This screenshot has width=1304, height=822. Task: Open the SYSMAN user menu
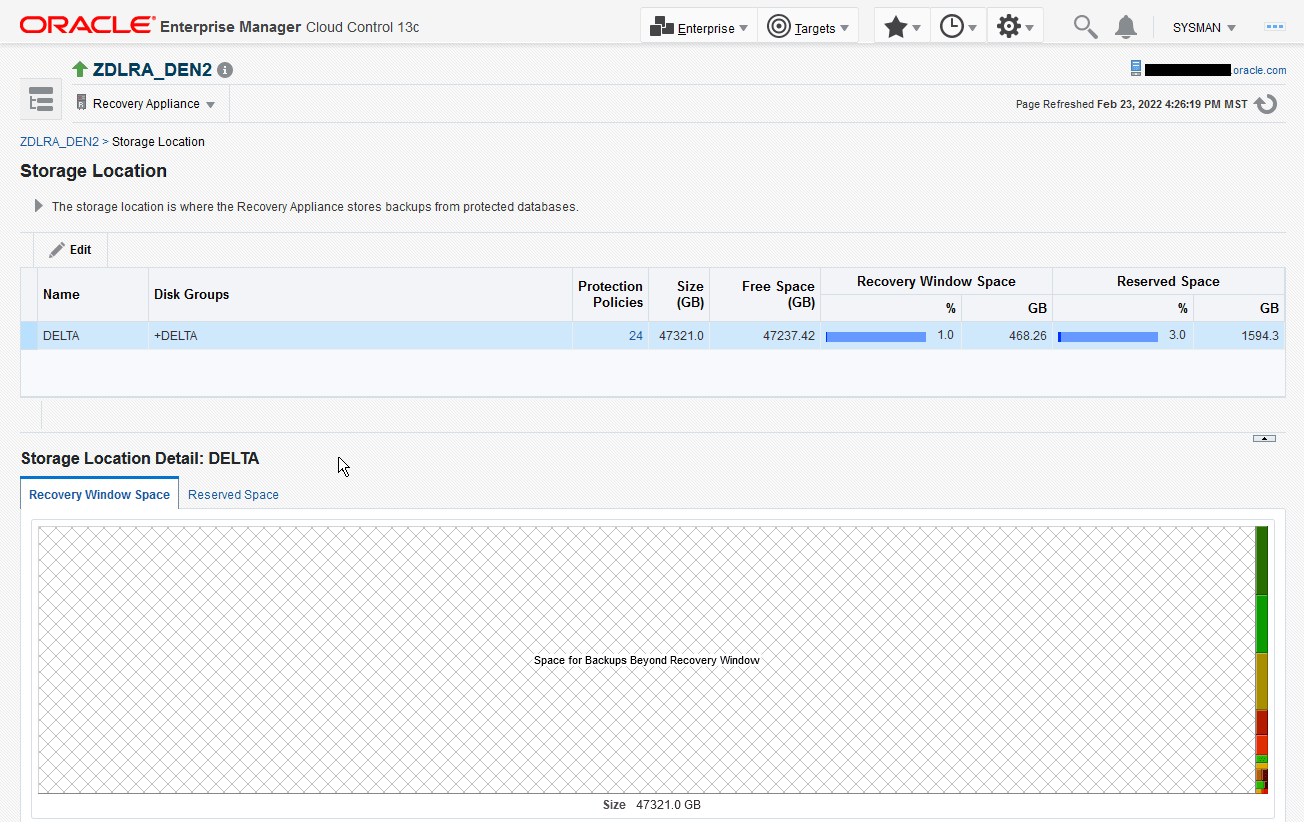pyautogui.click(x=1204, y=28)
